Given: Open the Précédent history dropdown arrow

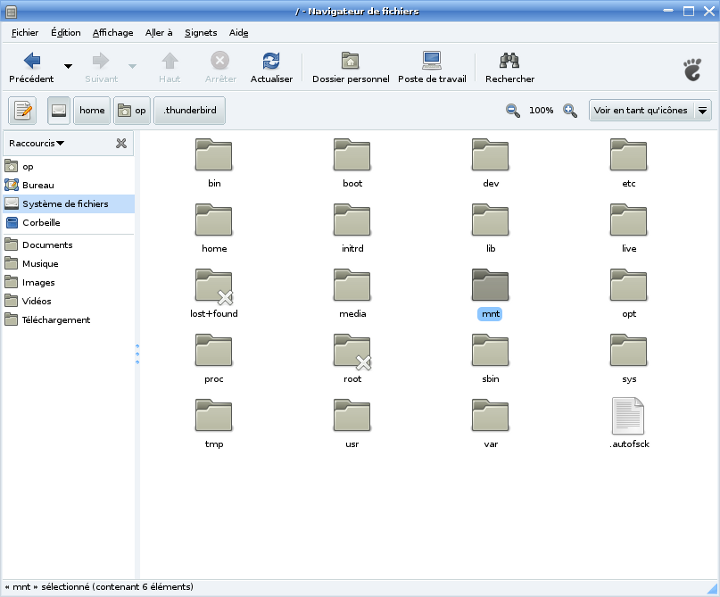Looking at the screenshot, I should (x=68, y=67).
